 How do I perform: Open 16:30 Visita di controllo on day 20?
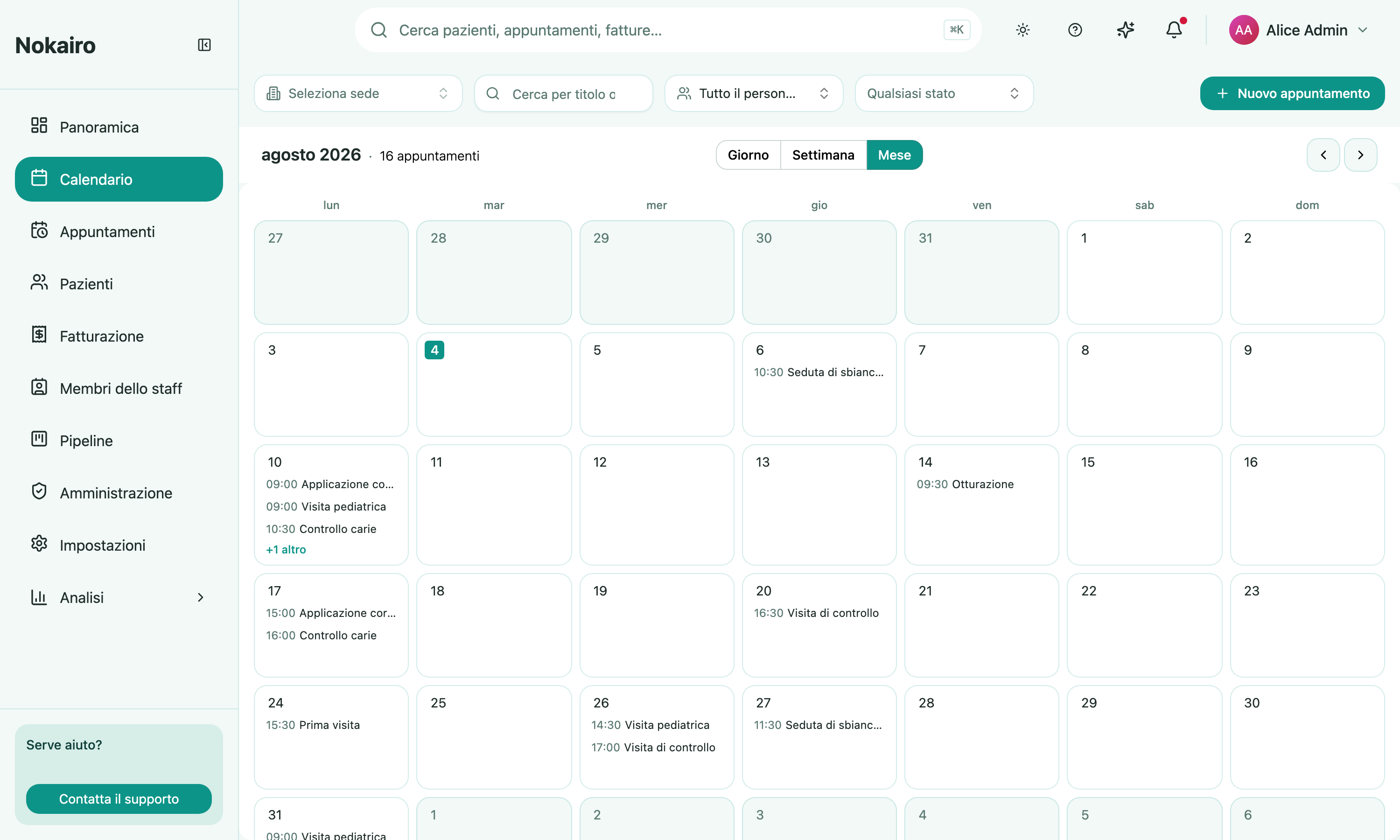click(816, 613)
